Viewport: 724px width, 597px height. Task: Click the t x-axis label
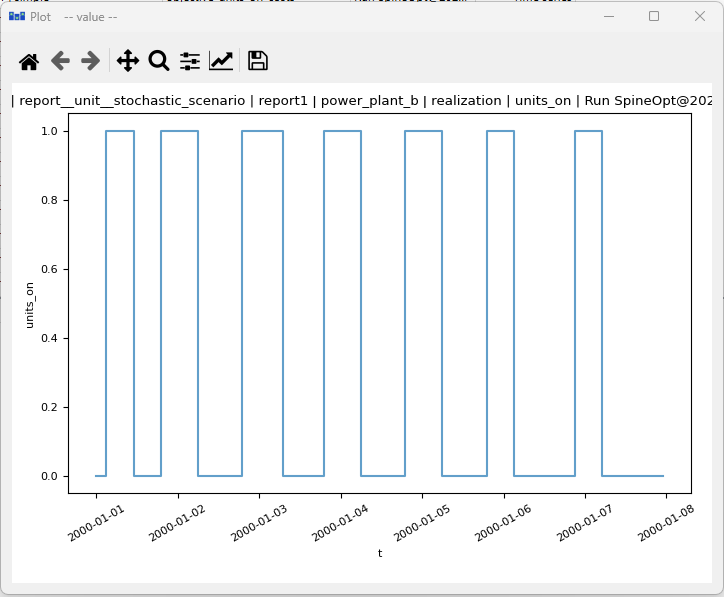tap(380, 553)
